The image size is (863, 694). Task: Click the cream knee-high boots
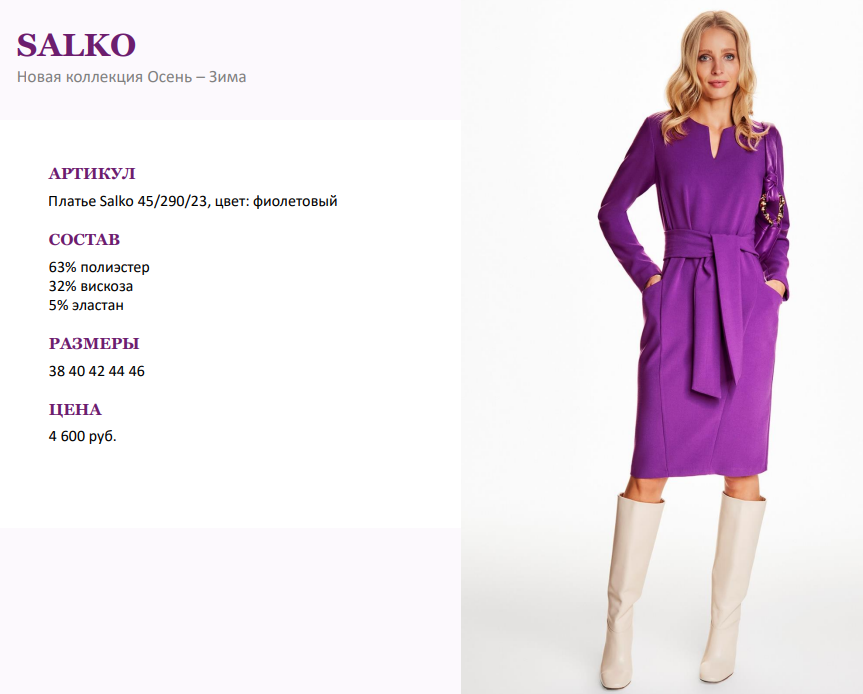pos(682,589)
